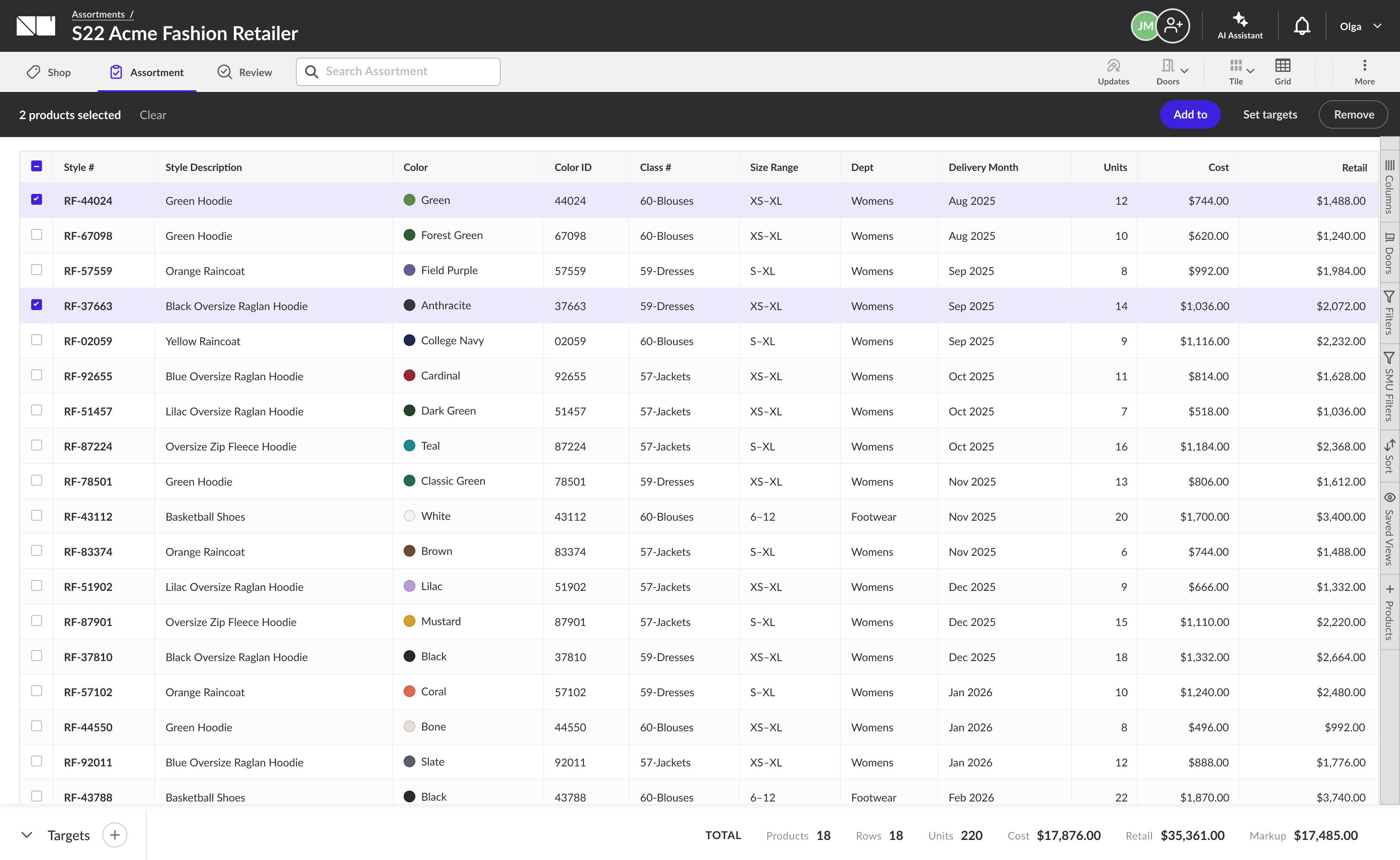Sort by Retail column header
Screen dimensions: 1400x860
click(1354, 167)
